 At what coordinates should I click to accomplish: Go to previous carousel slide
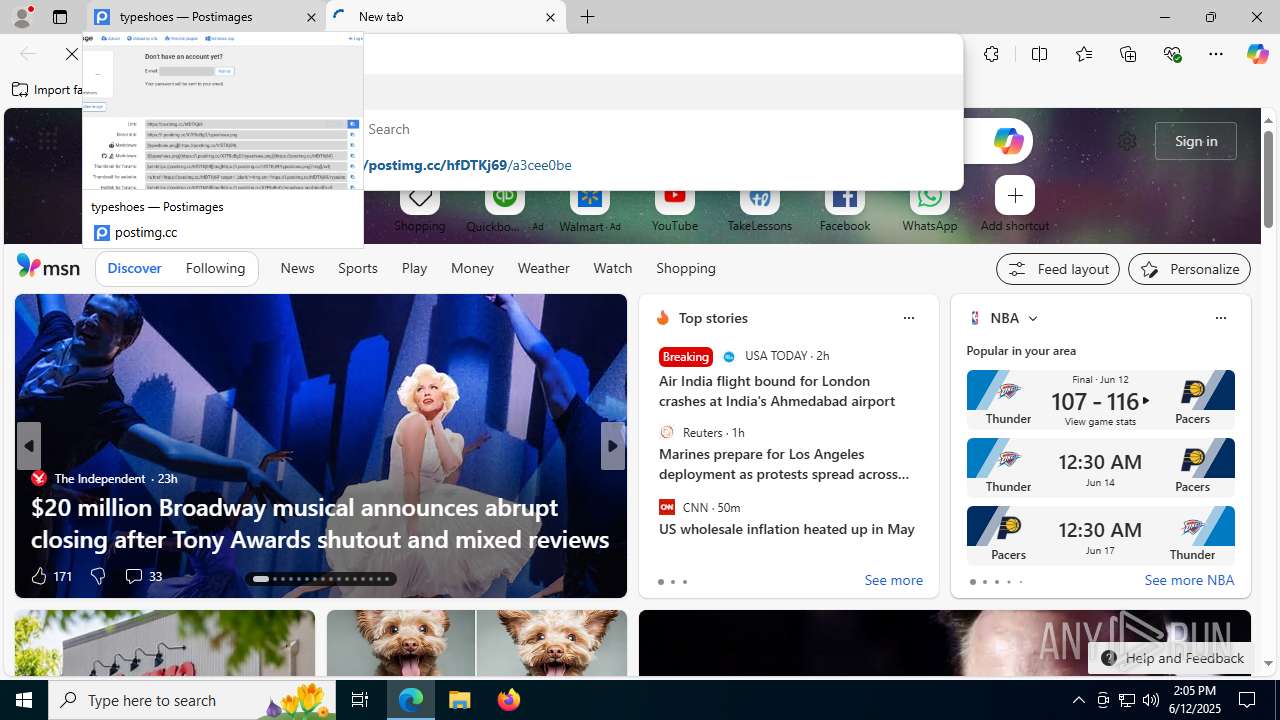[28, 446]
